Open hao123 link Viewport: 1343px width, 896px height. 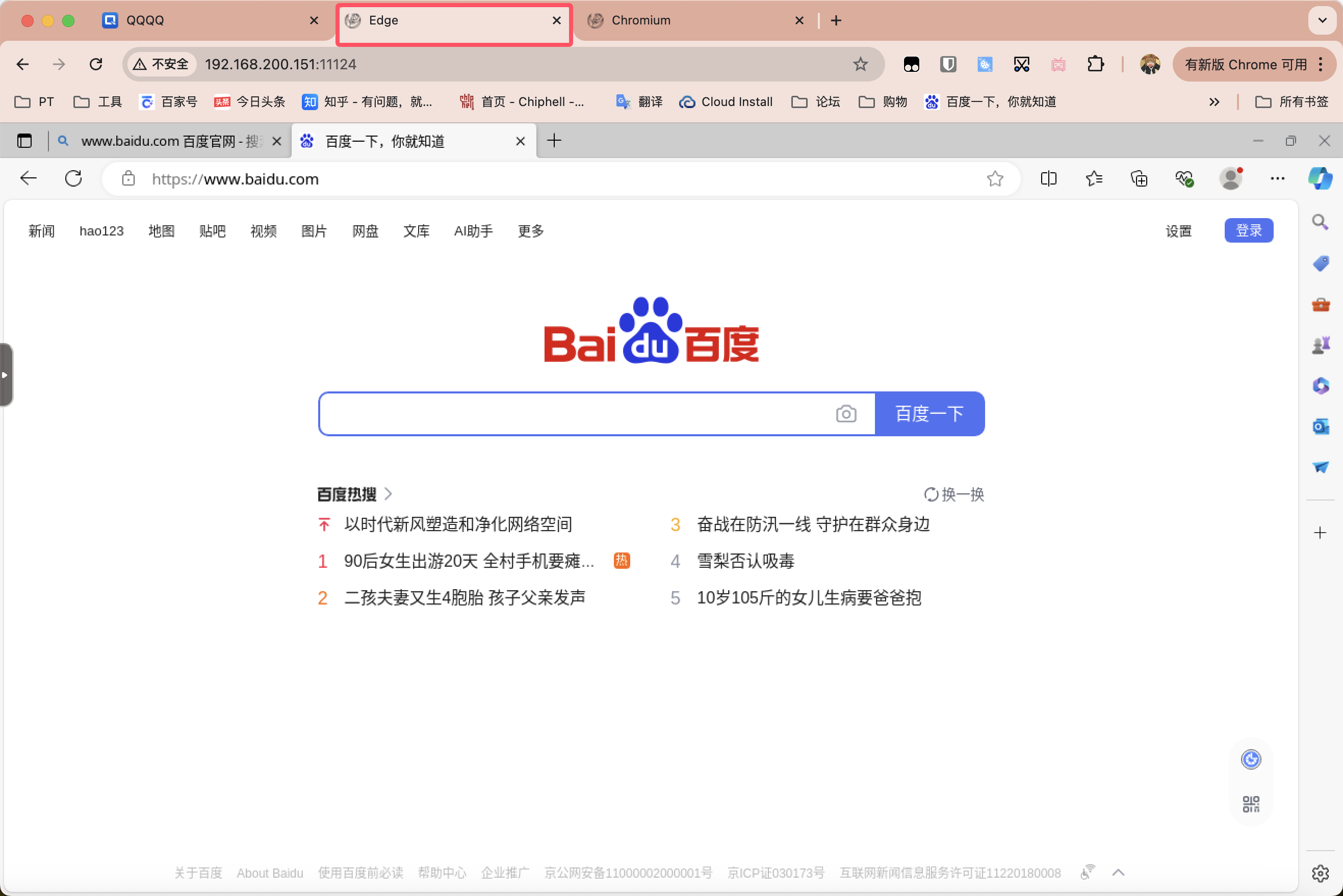(101, 231)
